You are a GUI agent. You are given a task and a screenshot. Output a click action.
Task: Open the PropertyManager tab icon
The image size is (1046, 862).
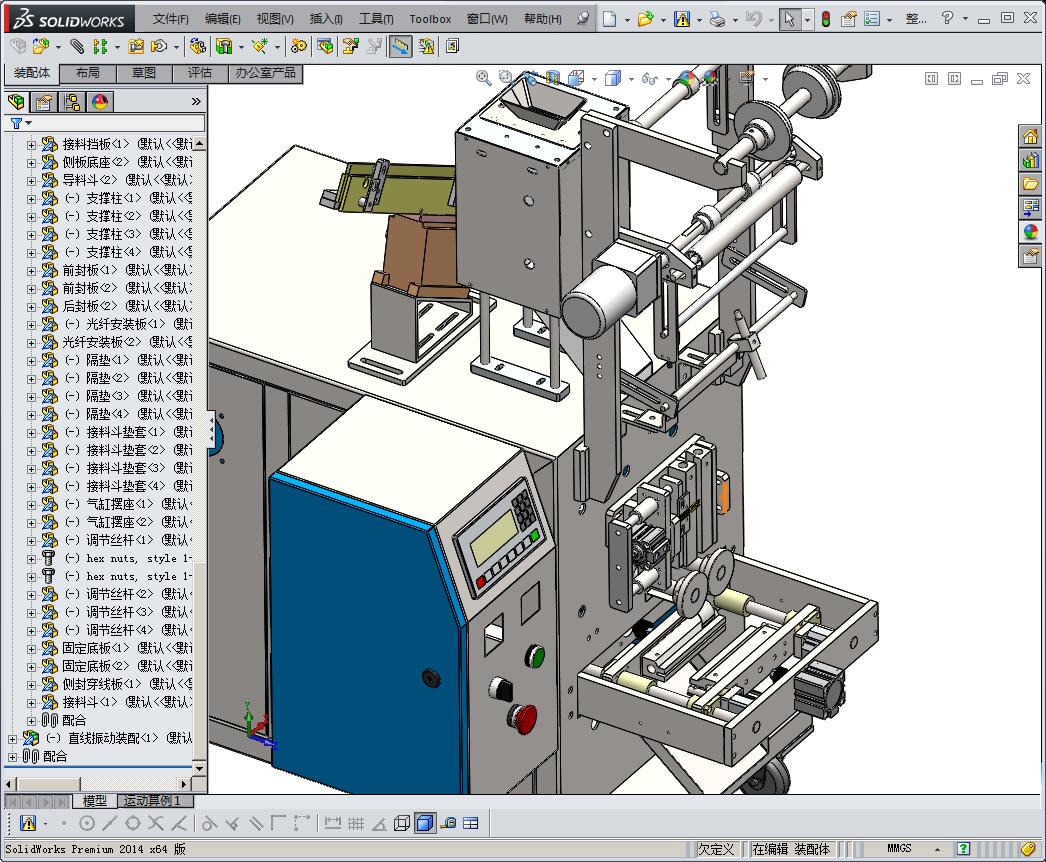(44, 101)
